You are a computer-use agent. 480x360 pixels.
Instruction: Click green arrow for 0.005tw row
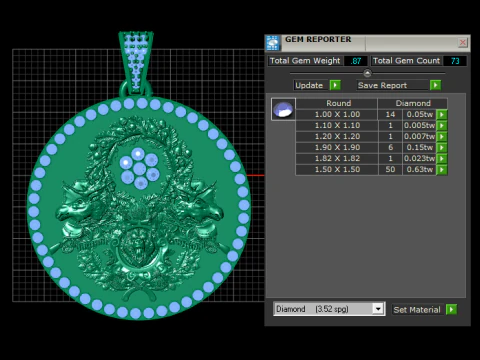coord(442,126)
